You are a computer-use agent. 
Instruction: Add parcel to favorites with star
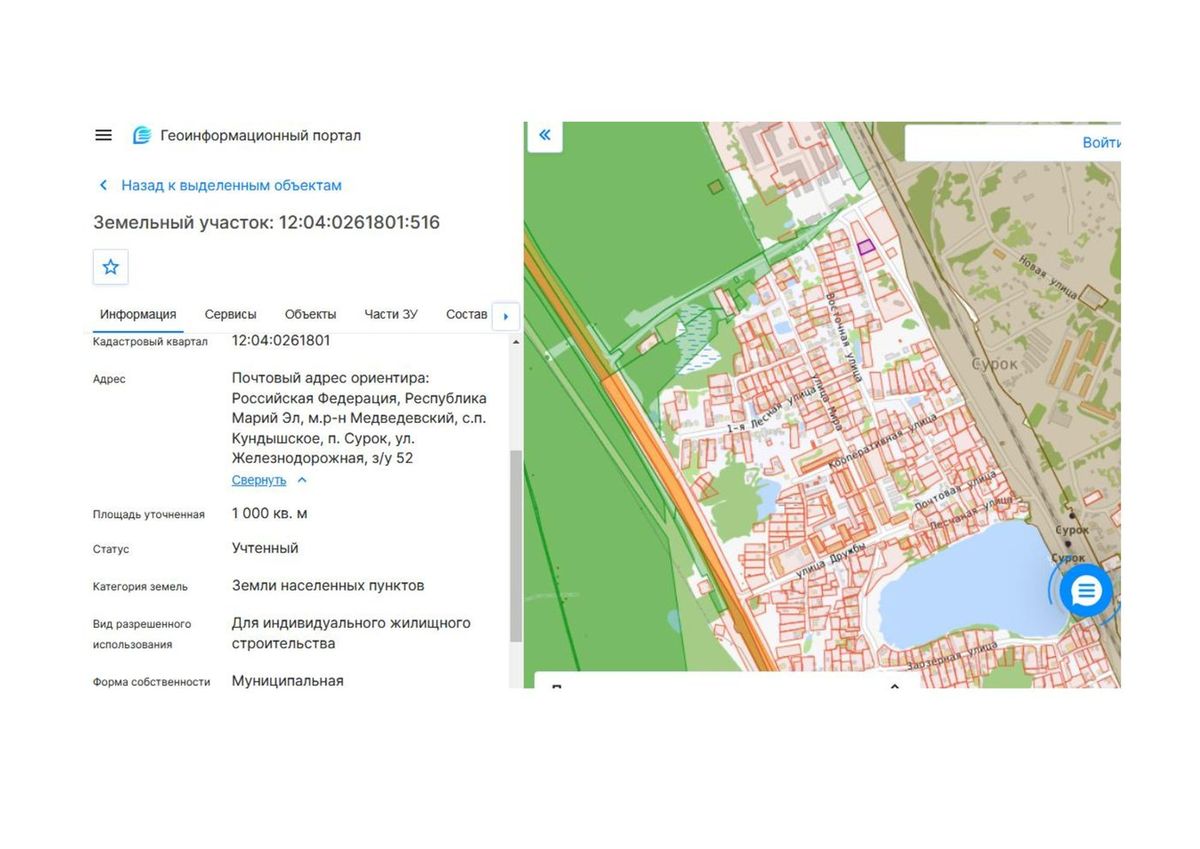pyautogui.click(x=111, y=267)
